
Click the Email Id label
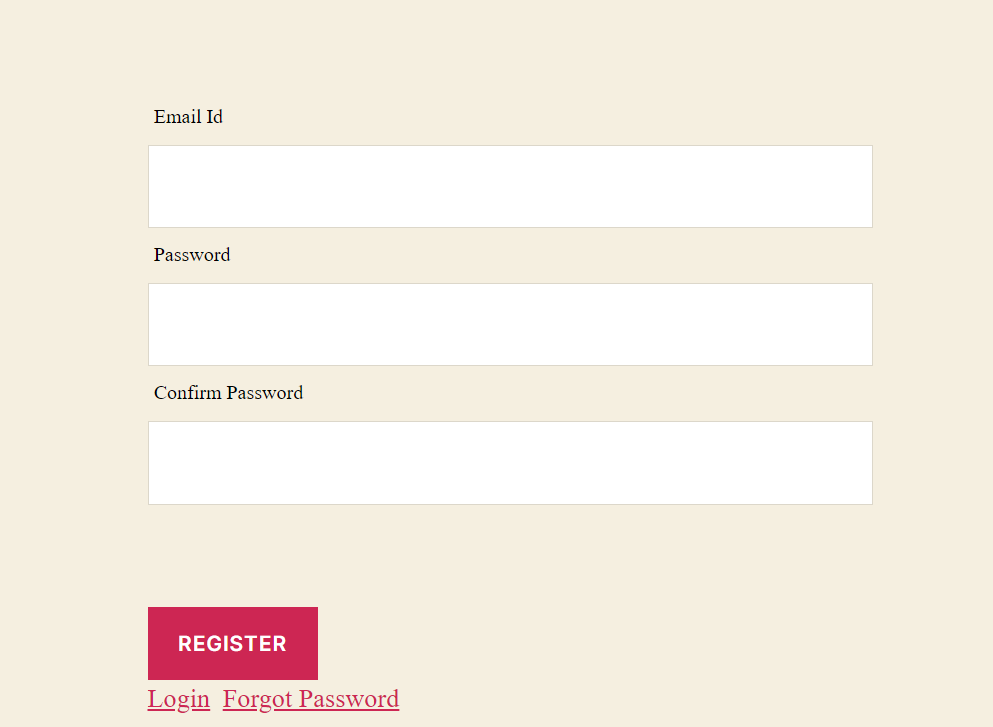pyautogui.click(x=188, y=117)
